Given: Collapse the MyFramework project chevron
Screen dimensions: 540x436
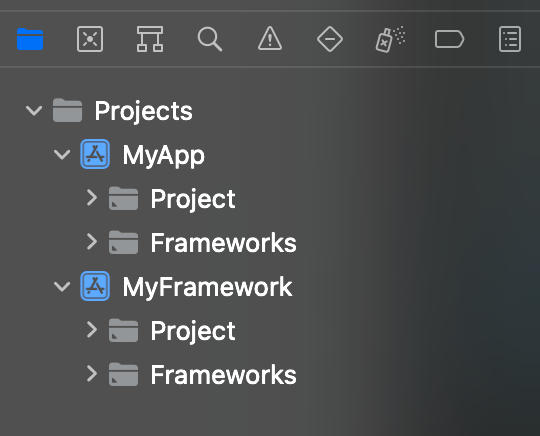Looking at the screenshot, I should point(62,287).
